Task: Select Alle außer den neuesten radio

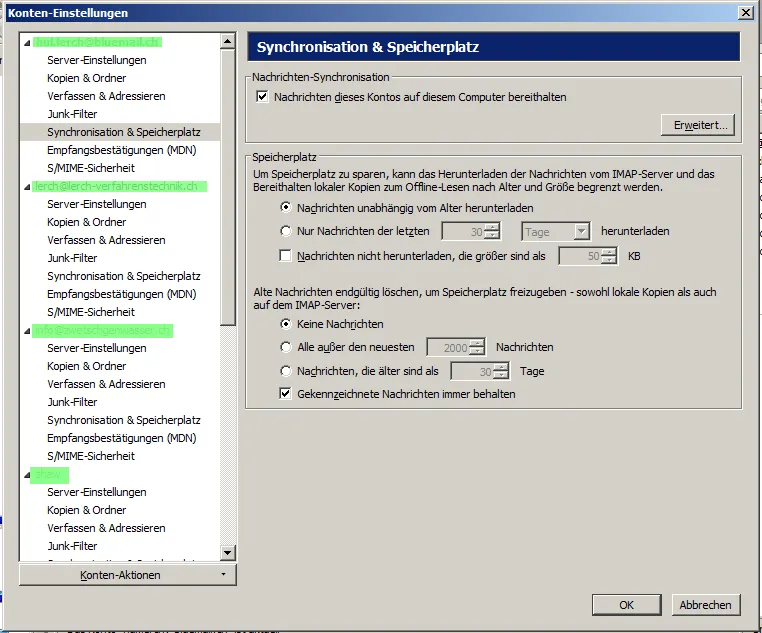Action: pos(286,347)
